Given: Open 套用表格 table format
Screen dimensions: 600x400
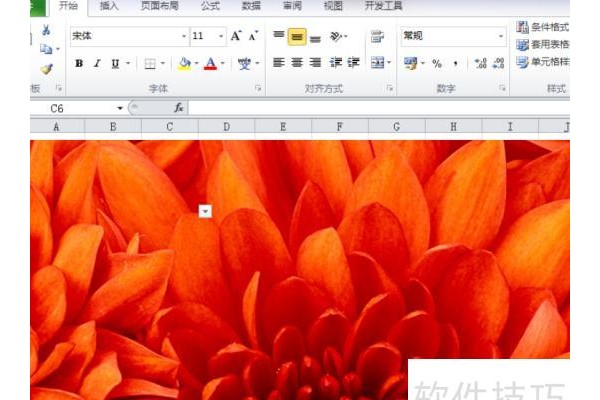Looking at the screenshot, I should 542,44.
